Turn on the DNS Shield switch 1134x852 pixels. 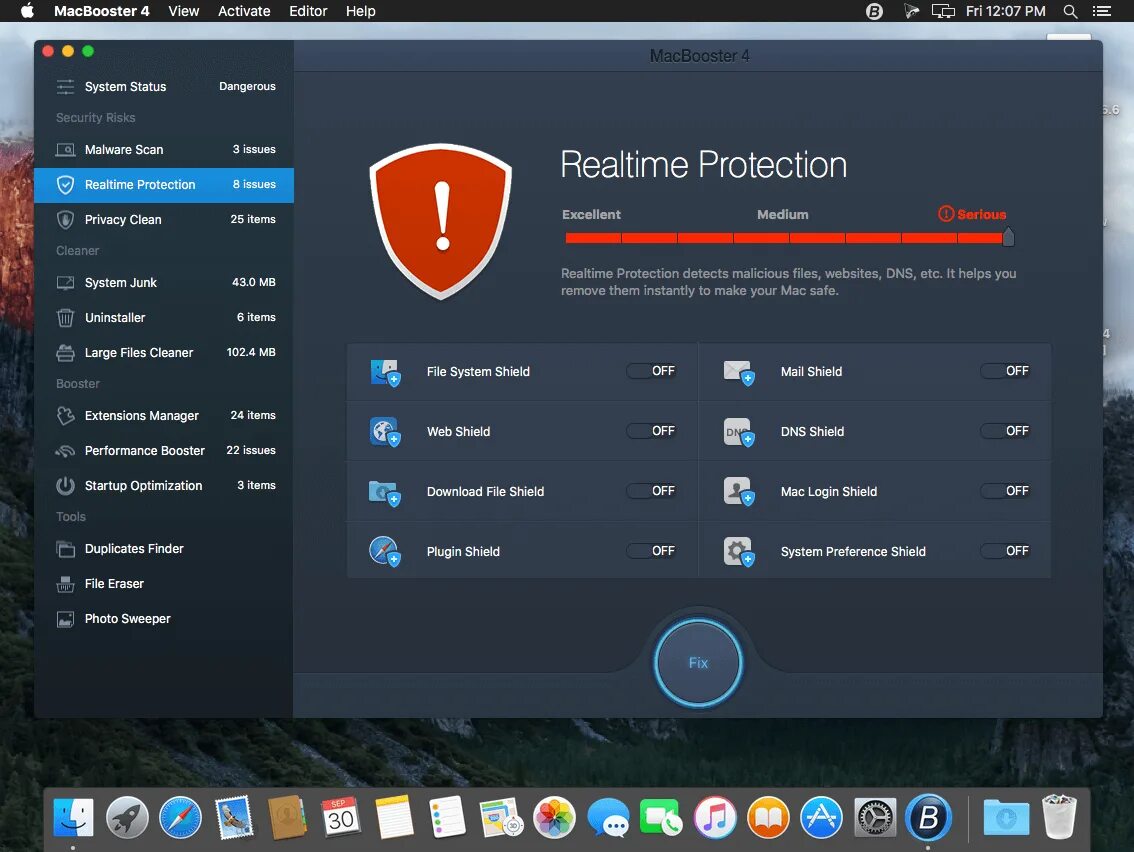tap(1005, 431)
